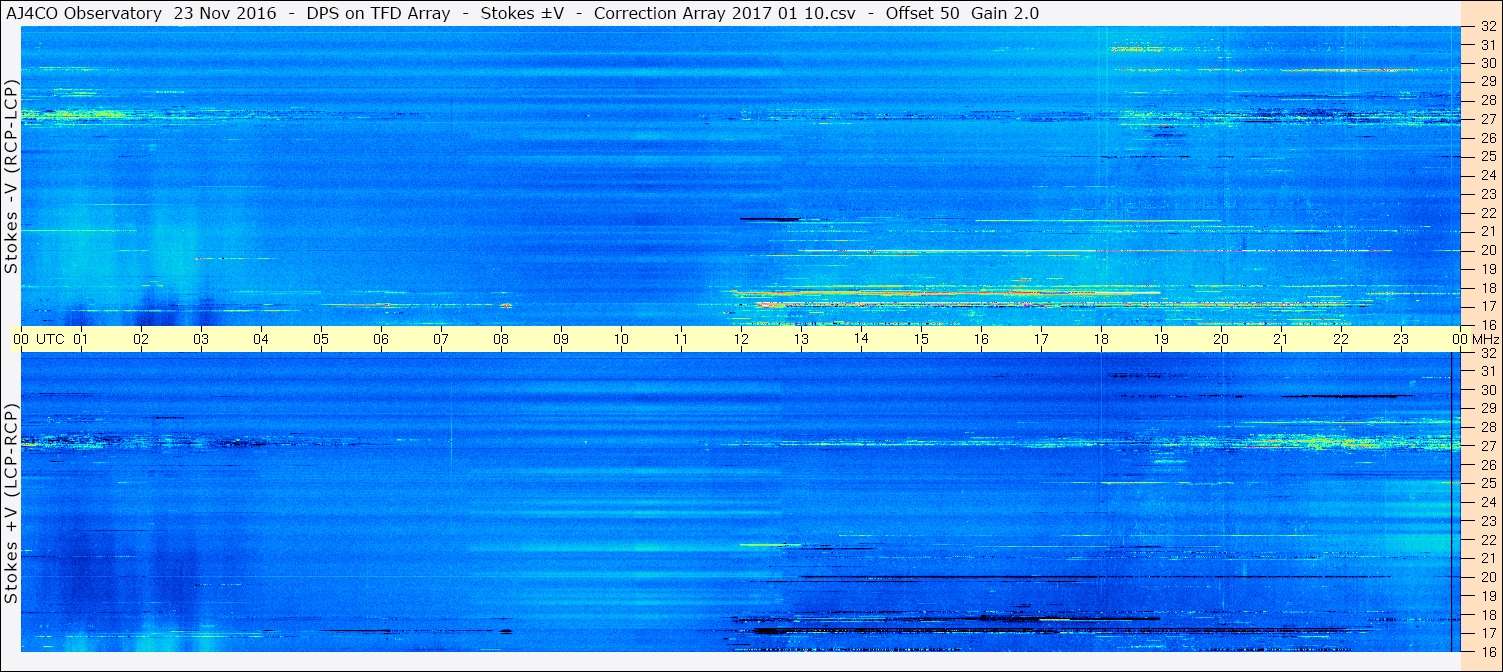Click the 24 MHz tick of the Stokes -V panel
The image size is (1503, 672).
(1488, 175)
